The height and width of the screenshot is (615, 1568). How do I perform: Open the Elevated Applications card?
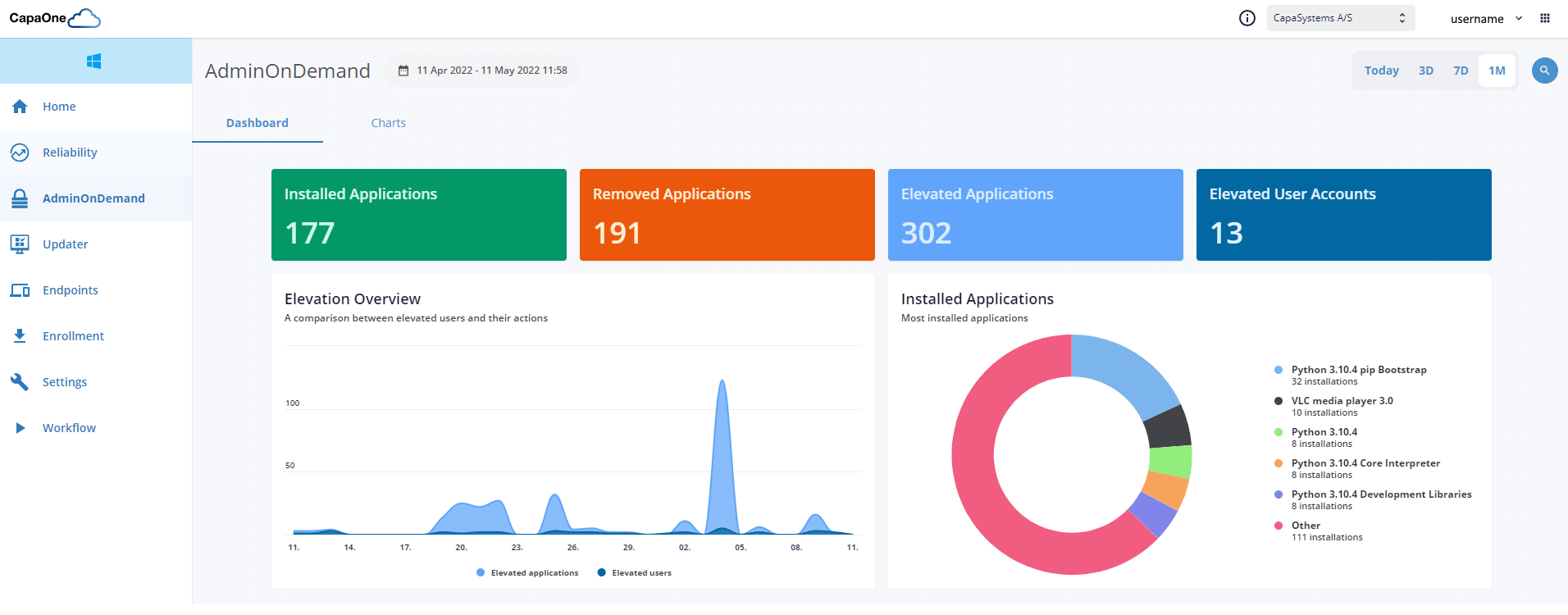tap(1036, 215)
